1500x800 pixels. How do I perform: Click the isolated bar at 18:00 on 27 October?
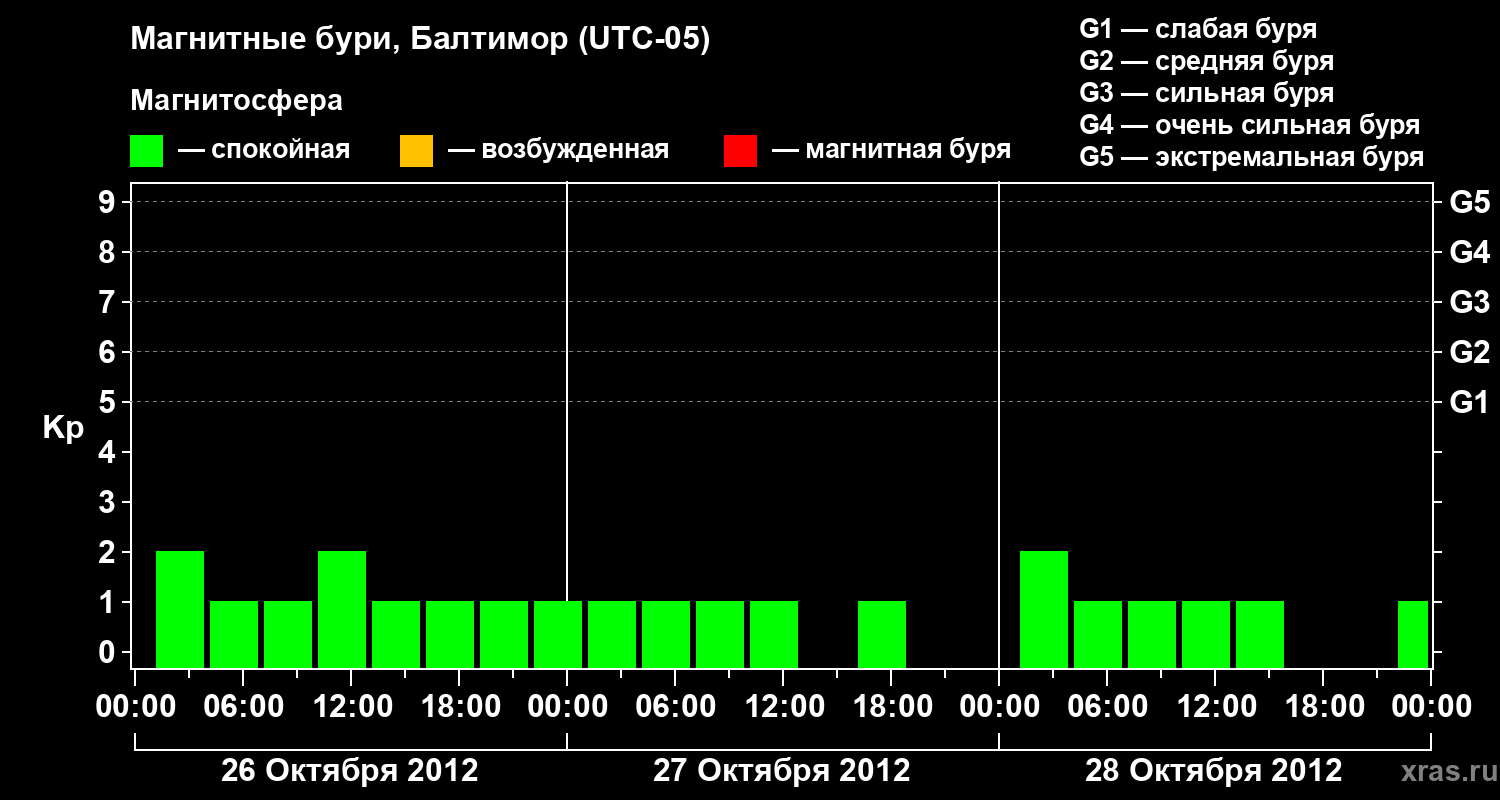pyautogui.click(x=882, y=634)
